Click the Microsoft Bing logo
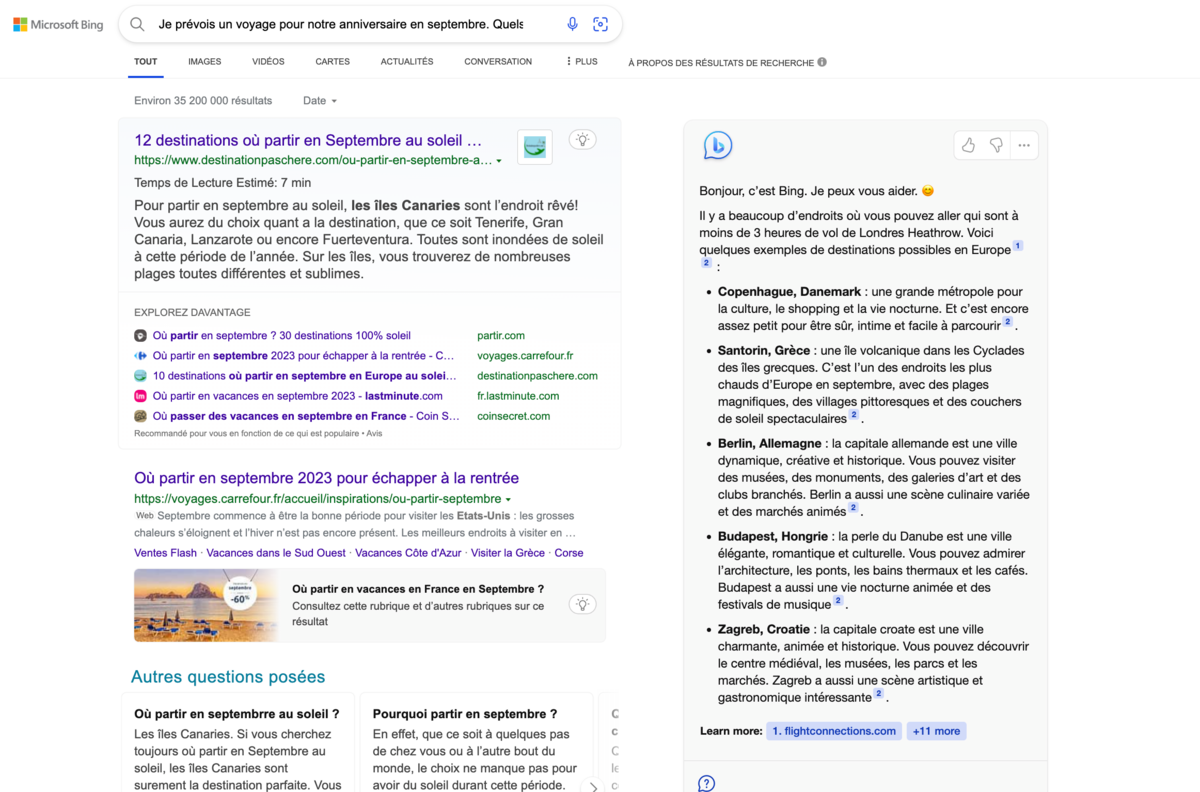 pyautogui.click(x=58, y=24)
